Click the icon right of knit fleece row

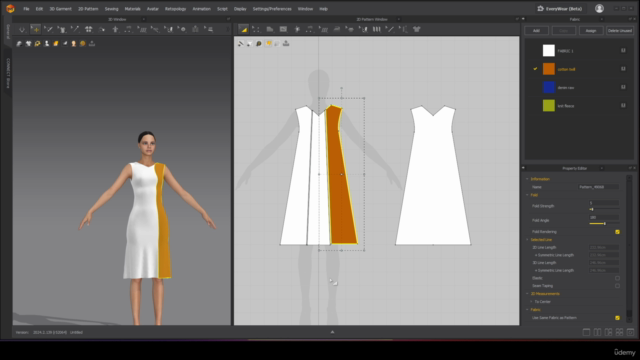[x=623, y=105]
